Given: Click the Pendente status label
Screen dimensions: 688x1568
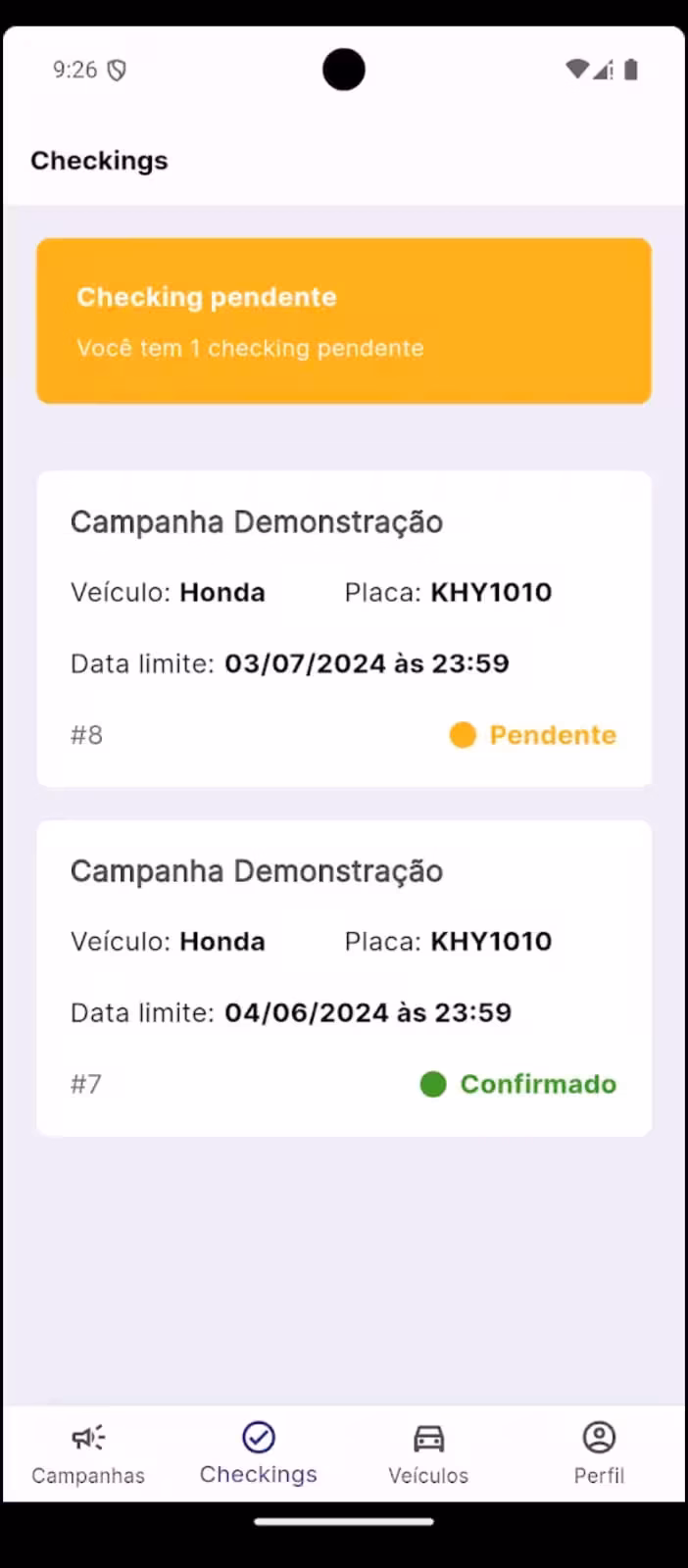Looking at the screenshot, I should tap(553, 735).
